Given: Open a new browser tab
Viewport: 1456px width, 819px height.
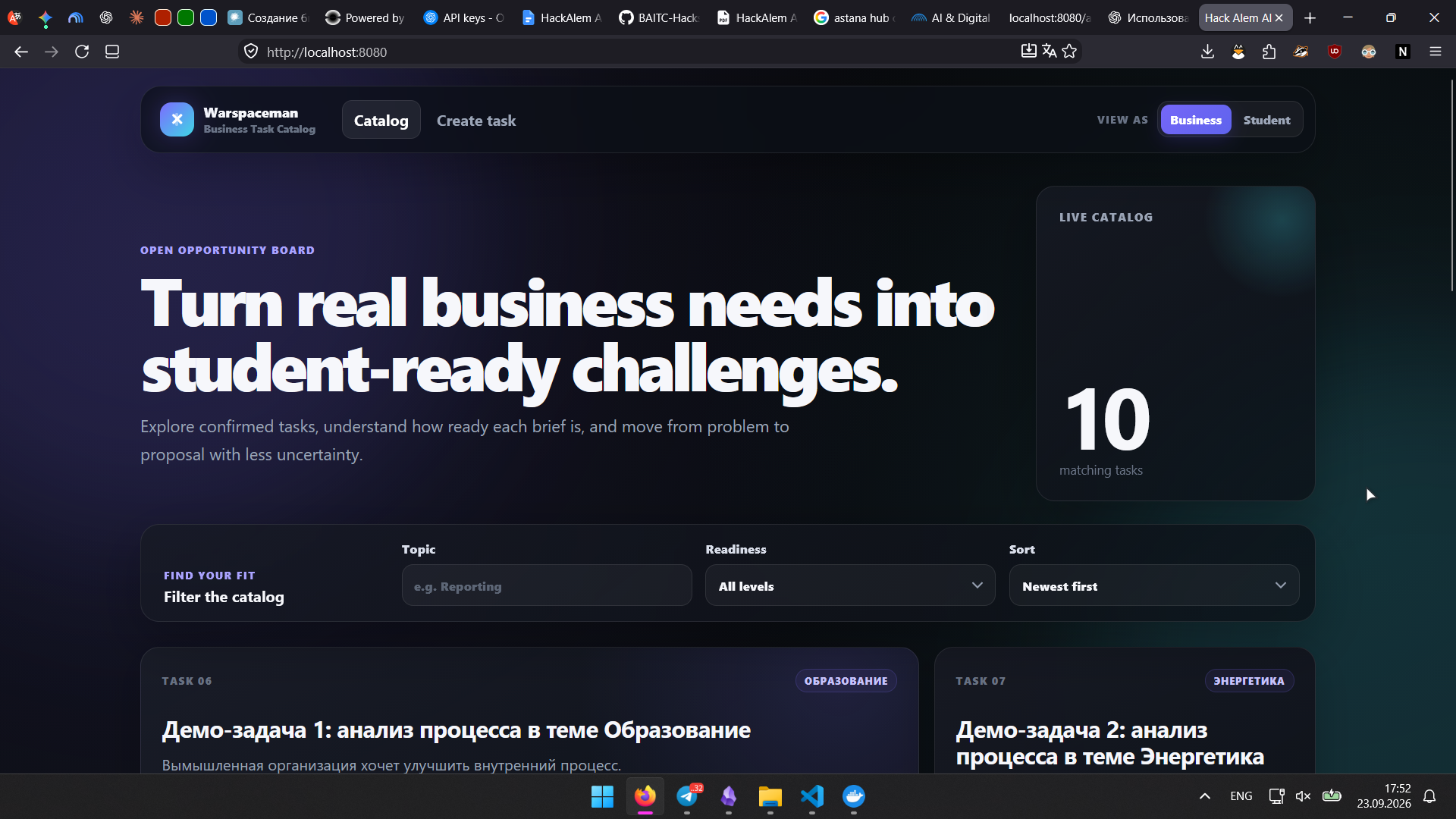Looking at the screenshot, I should tap(1310, 17).
